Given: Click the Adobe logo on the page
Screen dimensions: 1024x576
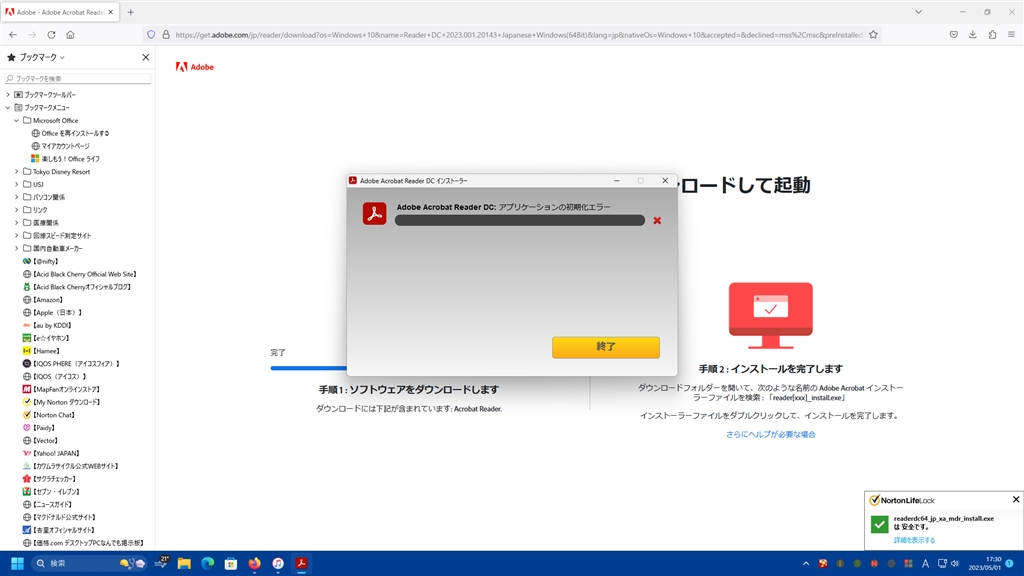Looking at the screenshot, I should [x=195, y=67].
